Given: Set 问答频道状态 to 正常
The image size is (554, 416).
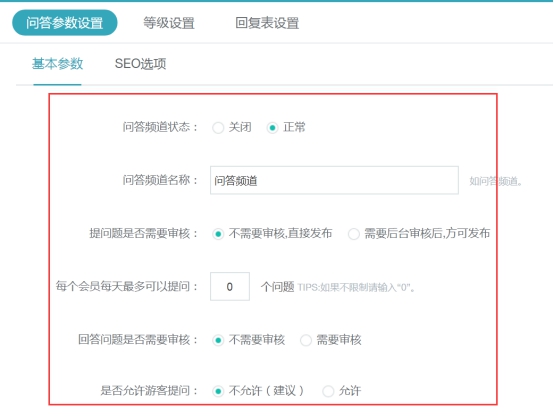Looking at the screenshot, I should pyautogui.click(x=272, y=128).
